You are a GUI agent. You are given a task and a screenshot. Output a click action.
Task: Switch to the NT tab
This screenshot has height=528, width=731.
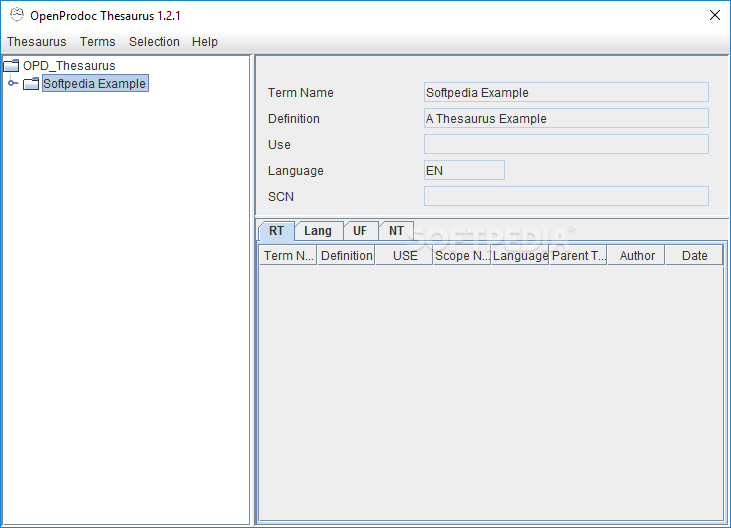396,231
